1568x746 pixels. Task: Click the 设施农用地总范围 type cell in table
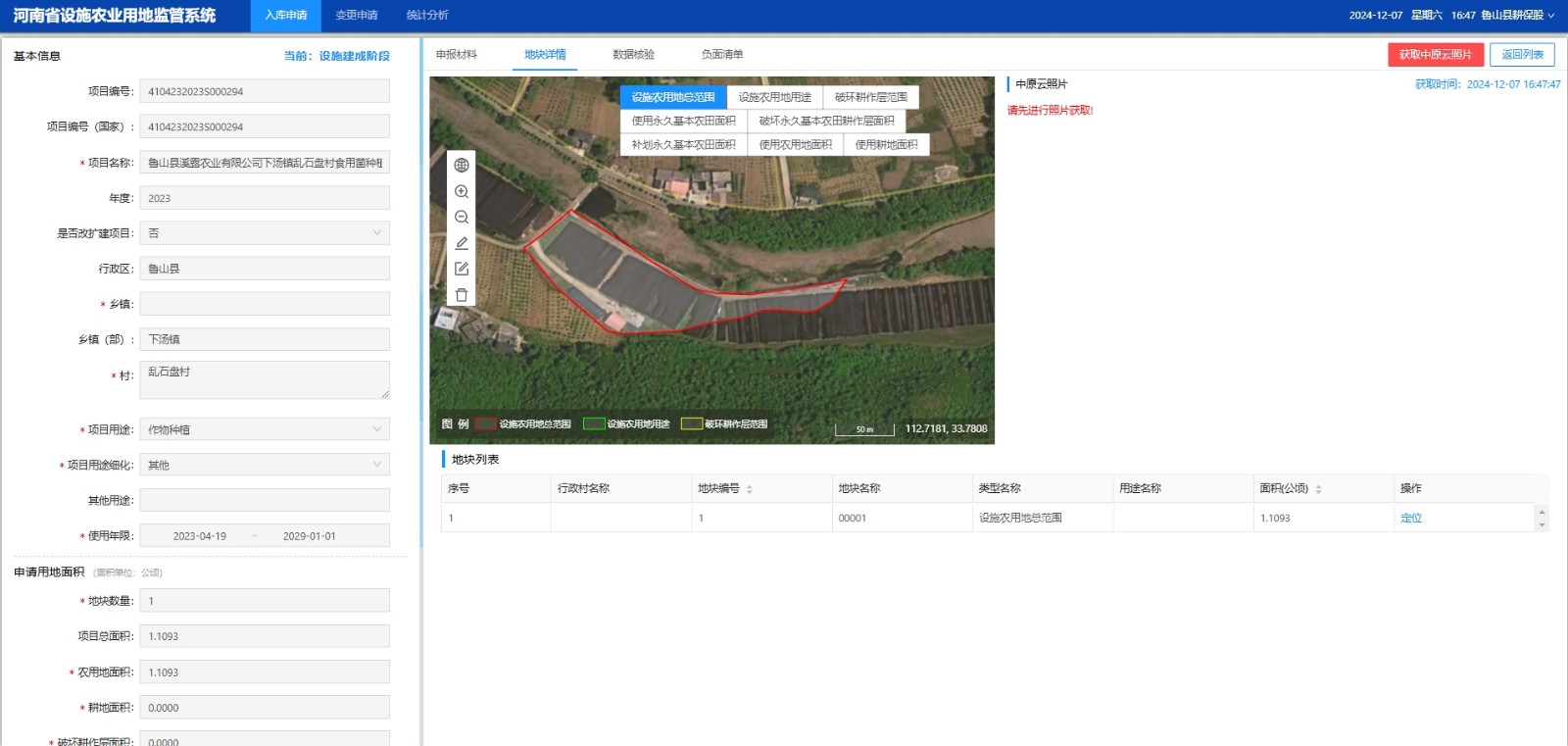point(1043,518)
